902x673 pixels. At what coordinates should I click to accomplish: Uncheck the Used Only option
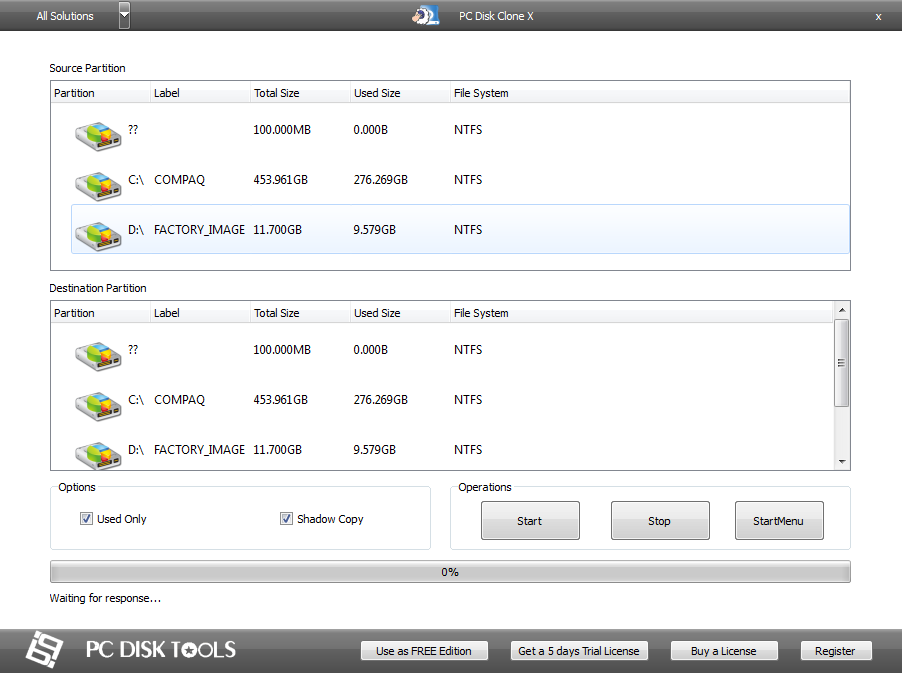coord(86,518)
